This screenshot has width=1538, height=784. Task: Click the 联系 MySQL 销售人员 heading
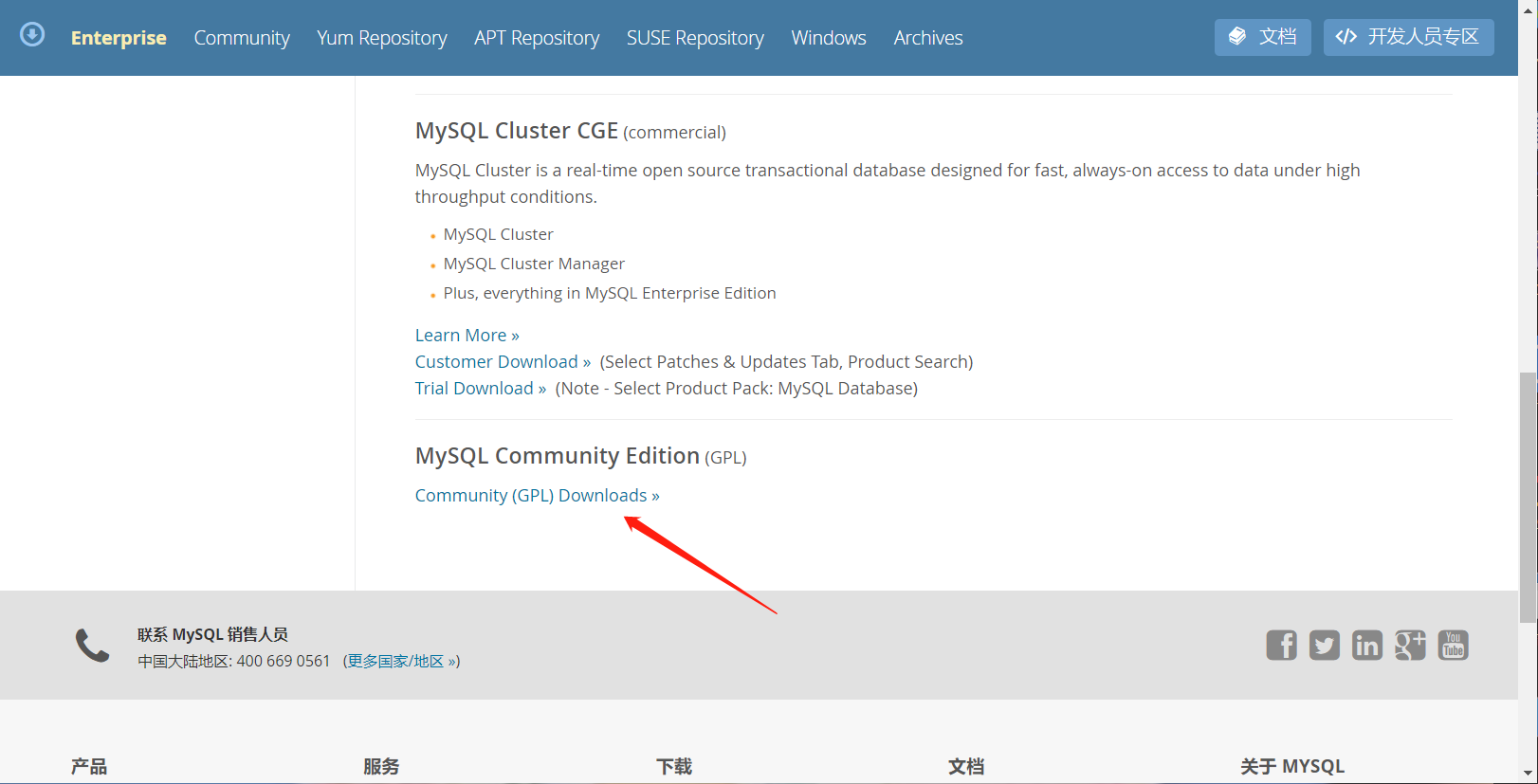pos(212,634)
